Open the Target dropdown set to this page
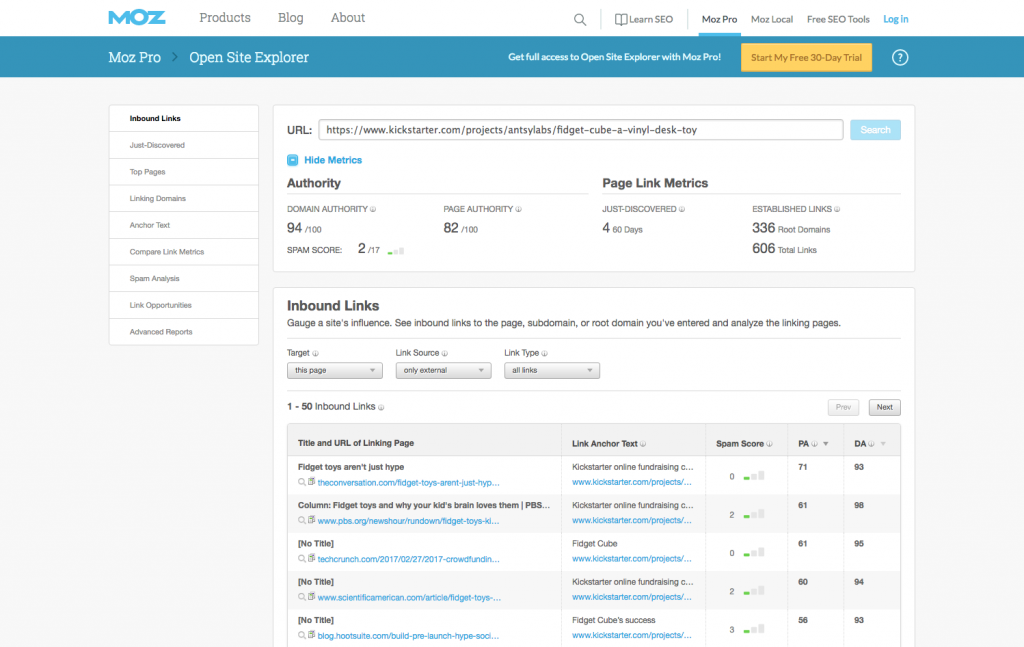This screenshot has height=647, width=1024. point(334,370)
